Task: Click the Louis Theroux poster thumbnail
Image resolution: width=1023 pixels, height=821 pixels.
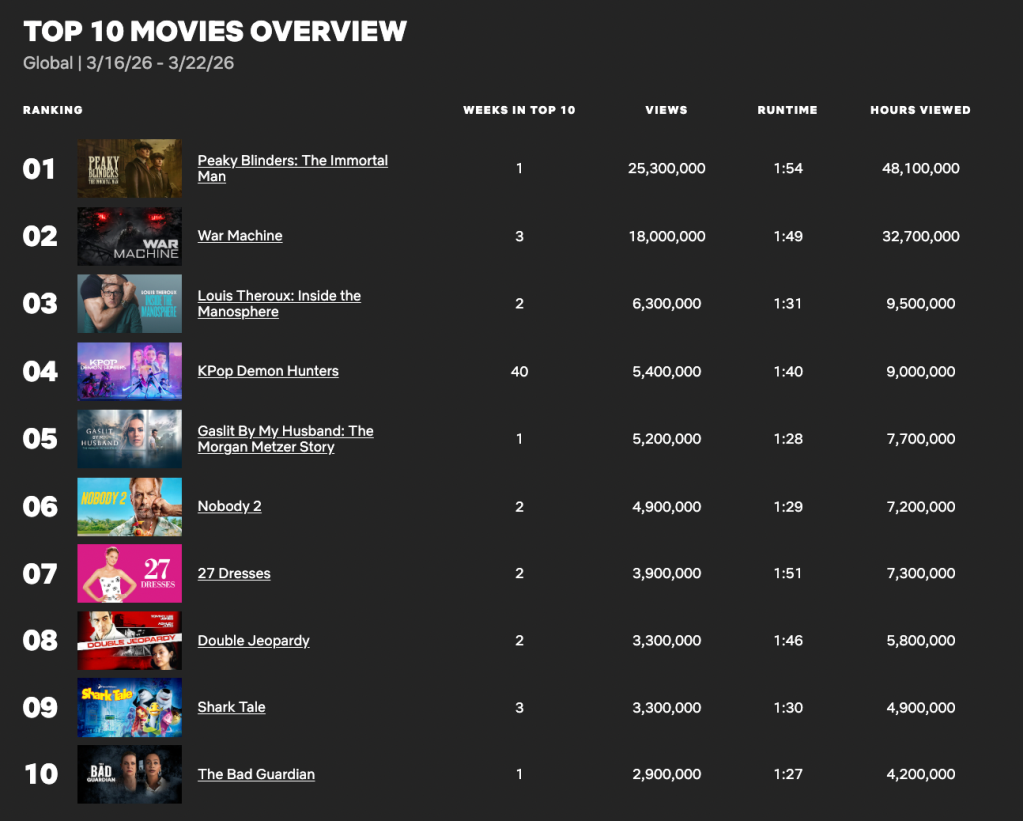Action: click(x=130, y=304)
